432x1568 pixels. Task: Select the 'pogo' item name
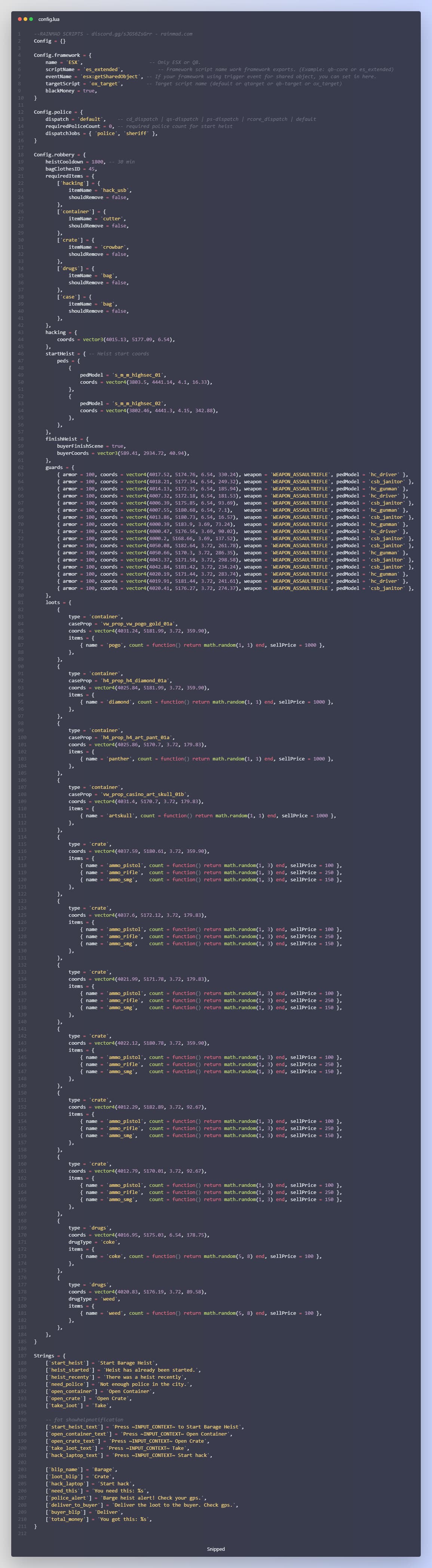[x=114, y=645]
